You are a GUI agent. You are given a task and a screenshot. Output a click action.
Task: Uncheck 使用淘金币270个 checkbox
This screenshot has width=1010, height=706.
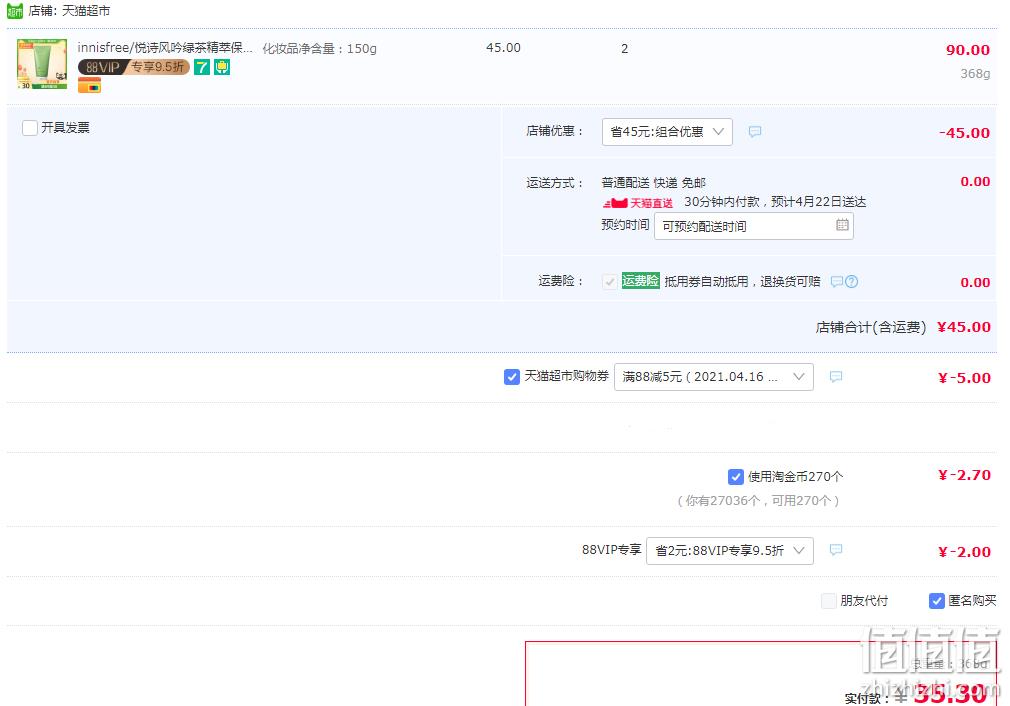point(736,477)
